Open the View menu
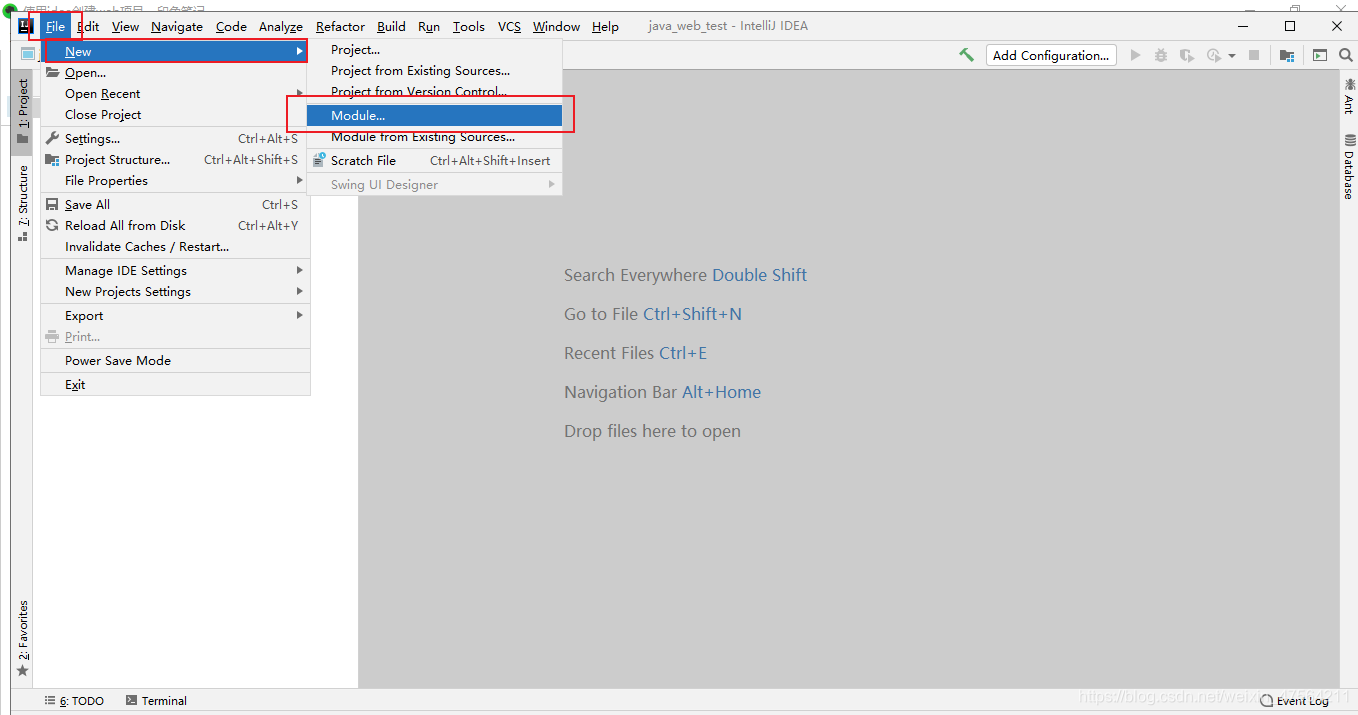The image size is (1358, 715). click(125, 26)
